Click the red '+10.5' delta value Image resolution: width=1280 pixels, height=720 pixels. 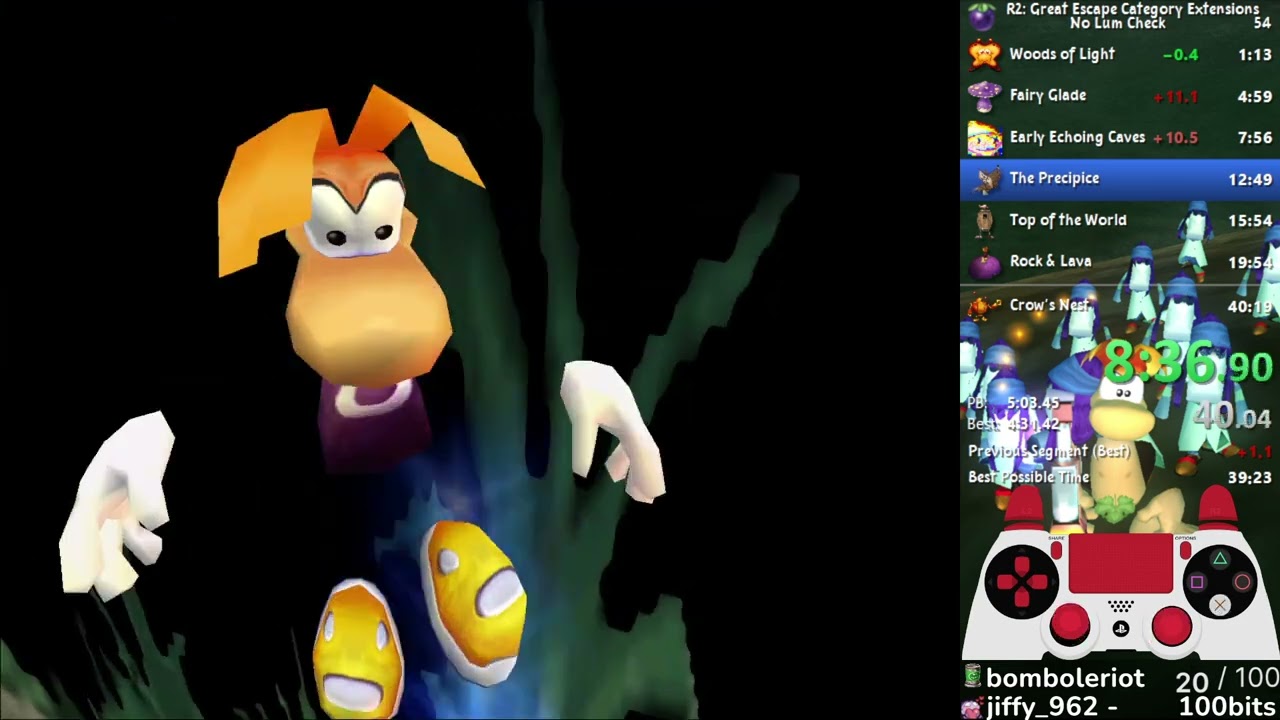pyautogui.click(x=1176, y=138)
